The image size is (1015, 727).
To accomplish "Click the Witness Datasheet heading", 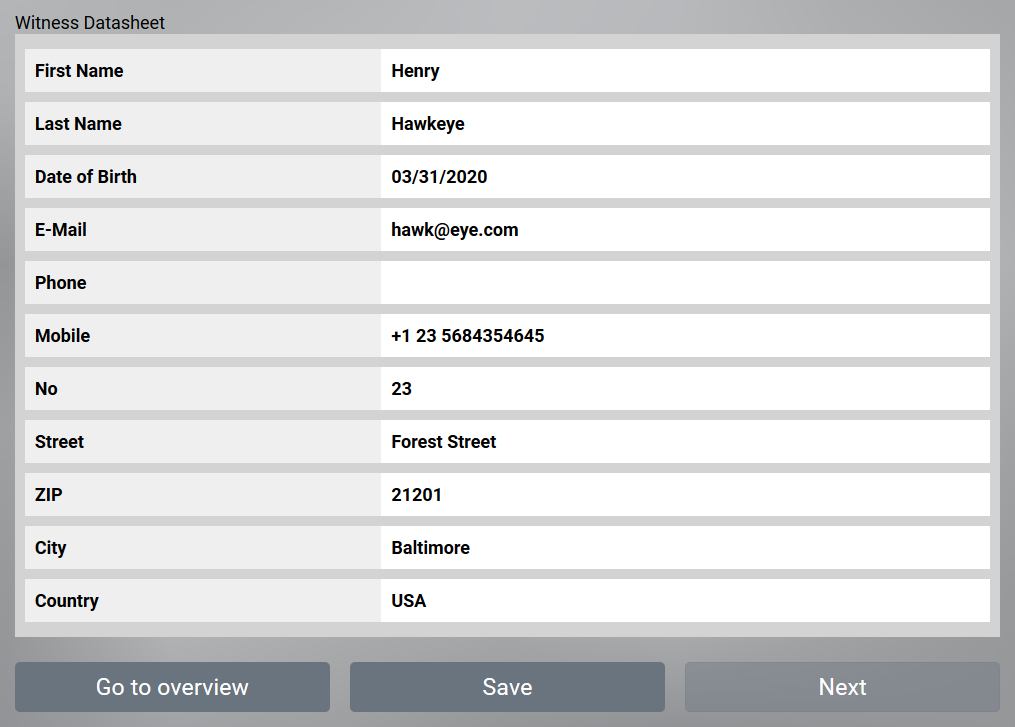I will (90, 23).
